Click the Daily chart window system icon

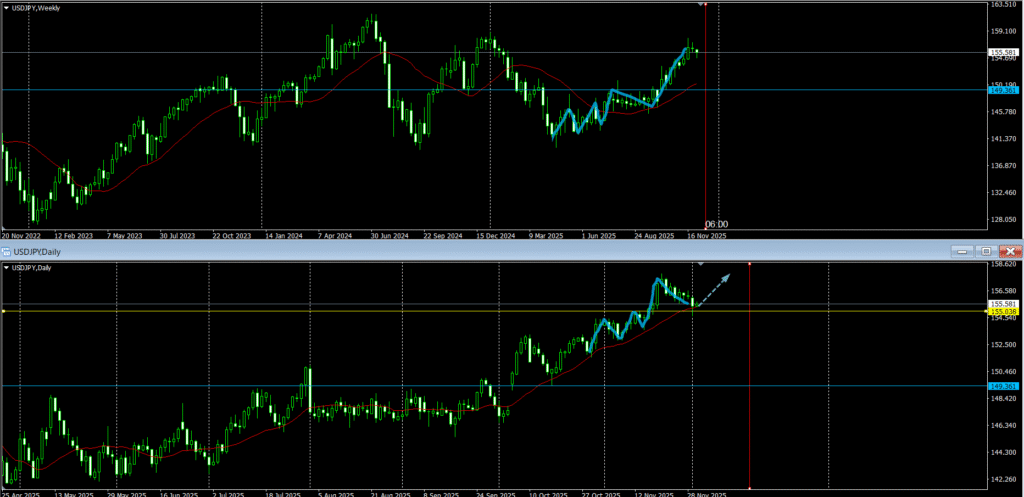click(6, 250)
